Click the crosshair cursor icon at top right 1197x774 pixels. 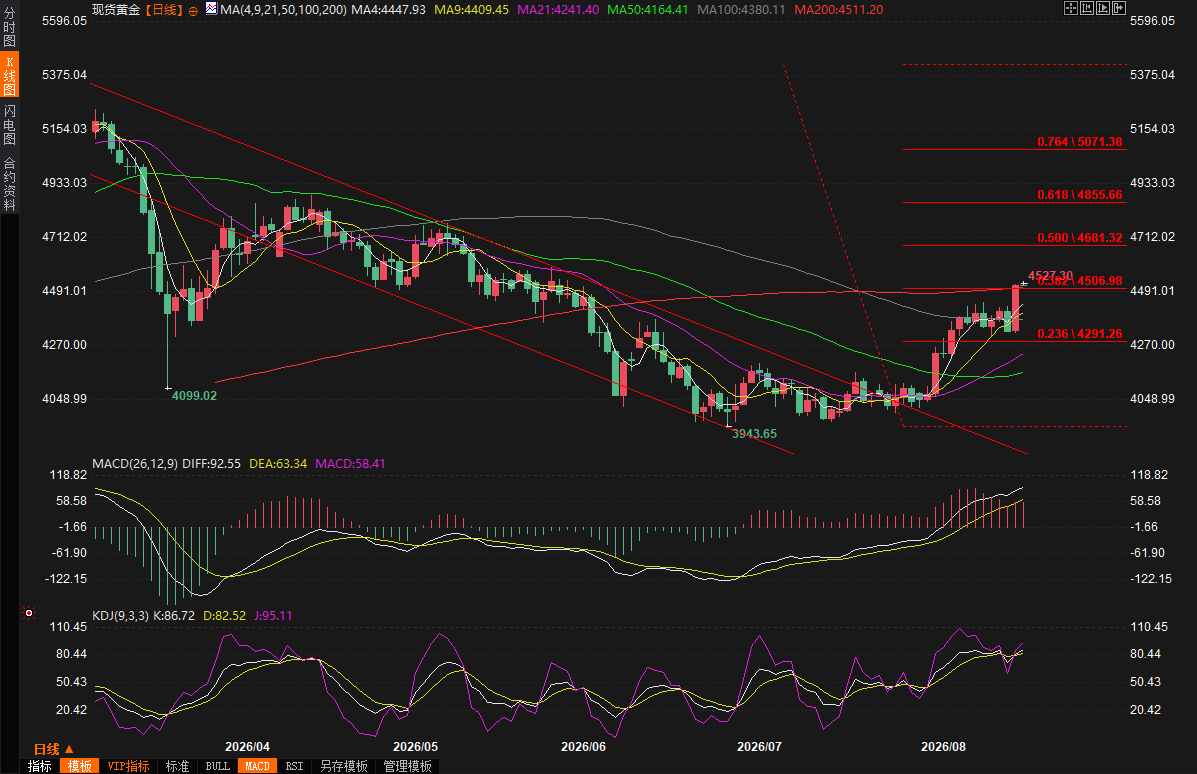tap(1071, 8)
